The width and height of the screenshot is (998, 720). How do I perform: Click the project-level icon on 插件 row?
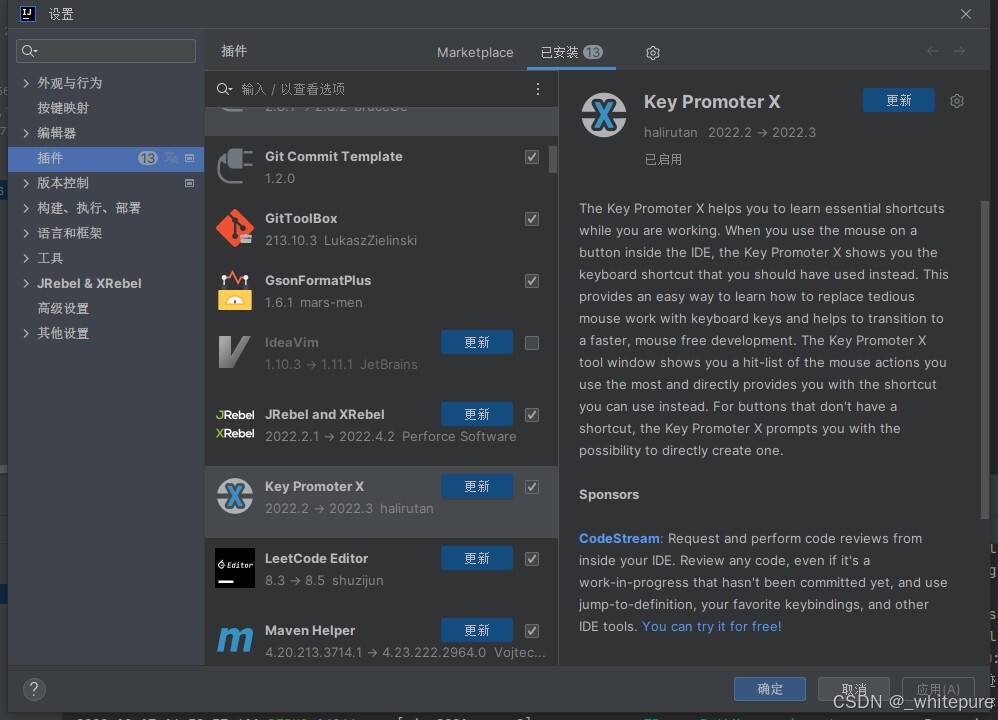(x=189, y=158)
